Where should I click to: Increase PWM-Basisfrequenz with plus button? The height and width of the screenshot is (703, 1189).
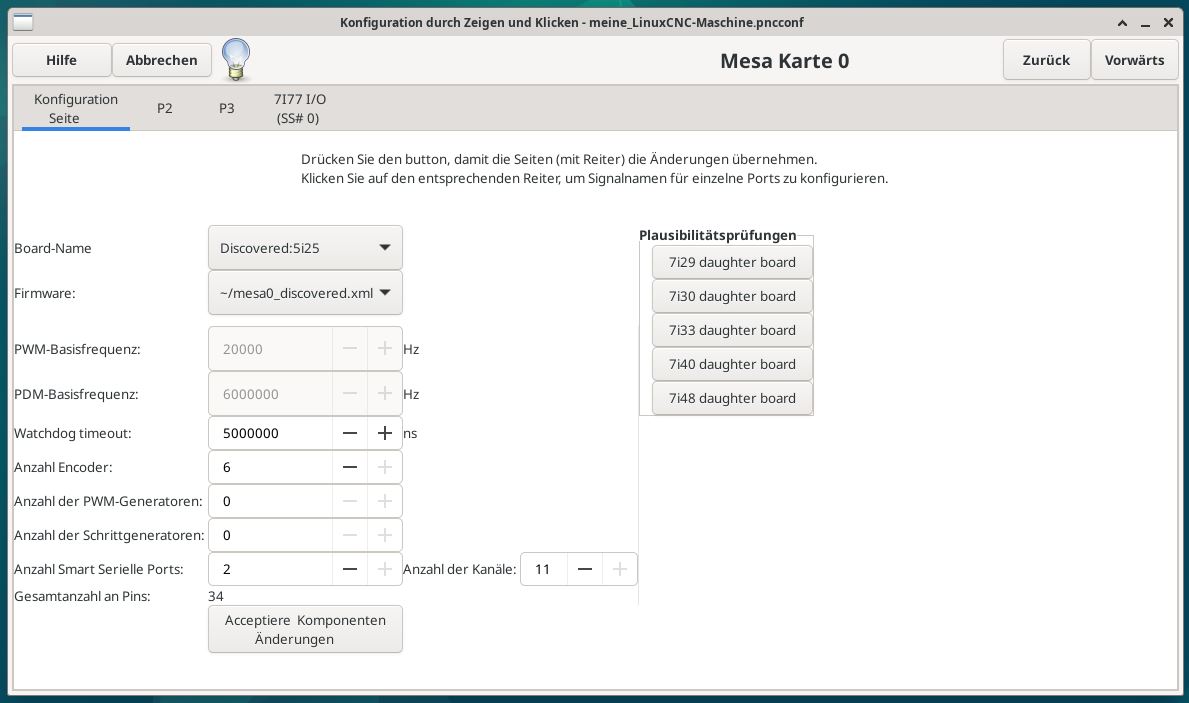[x=384, y=349]
